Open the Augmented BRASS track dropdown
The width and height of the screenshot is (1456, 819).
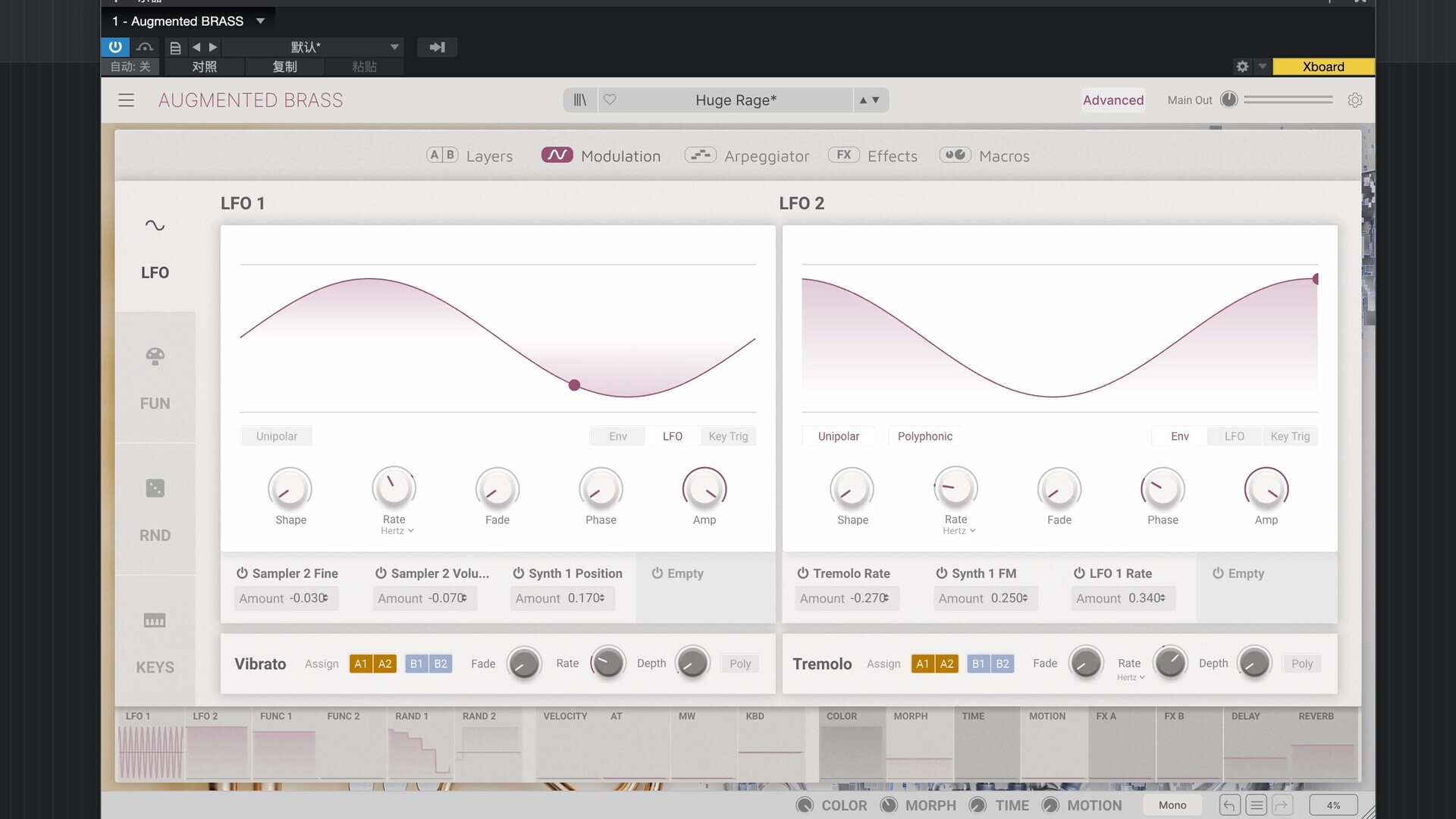point(260,21)
